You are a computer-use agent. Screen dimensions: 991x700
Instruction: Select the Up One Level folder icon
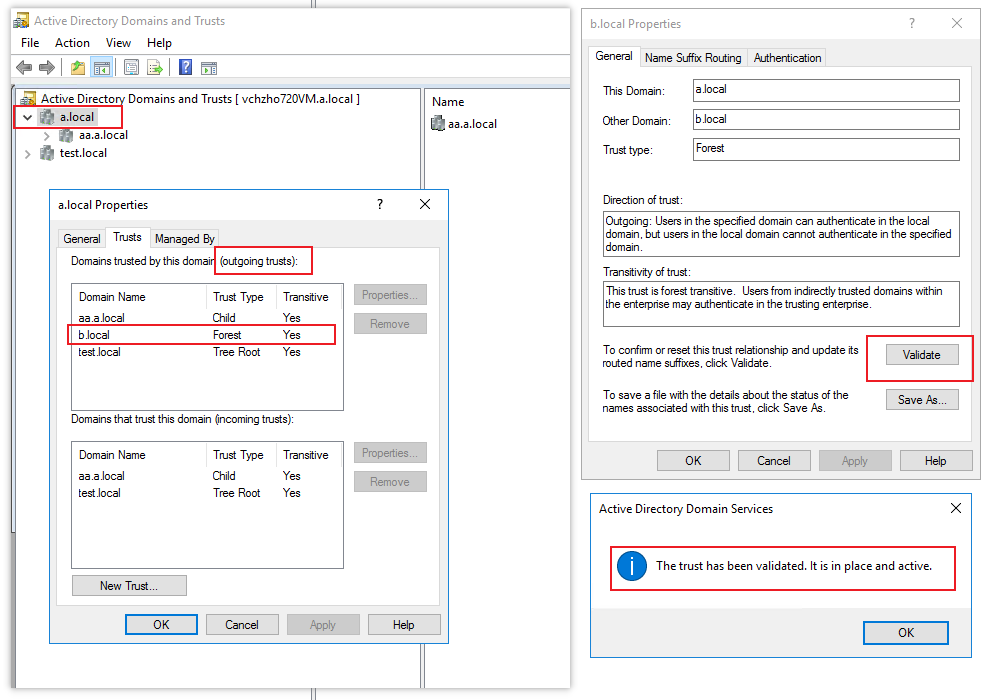click(x=79, y=67)
